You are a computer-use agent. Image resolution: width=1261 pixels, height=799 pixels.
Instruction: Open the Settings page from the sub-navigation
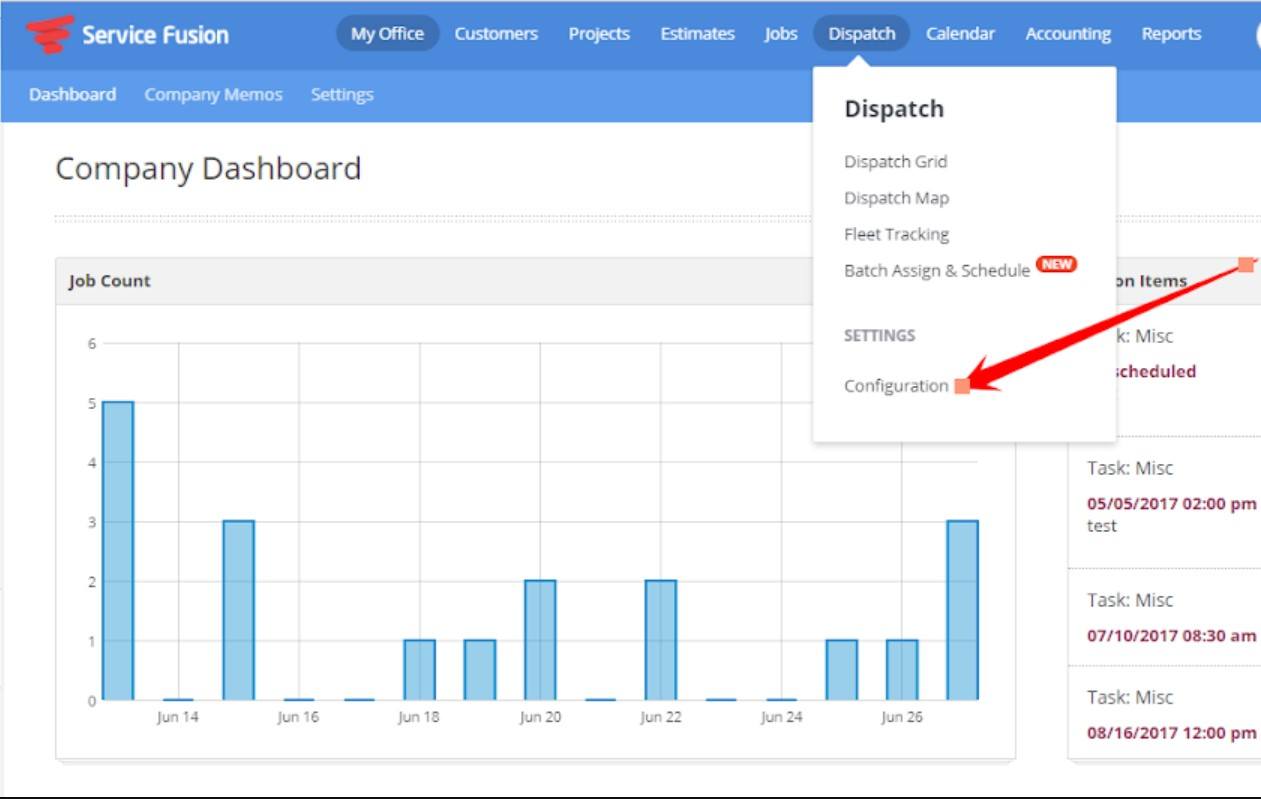point(344,93)
